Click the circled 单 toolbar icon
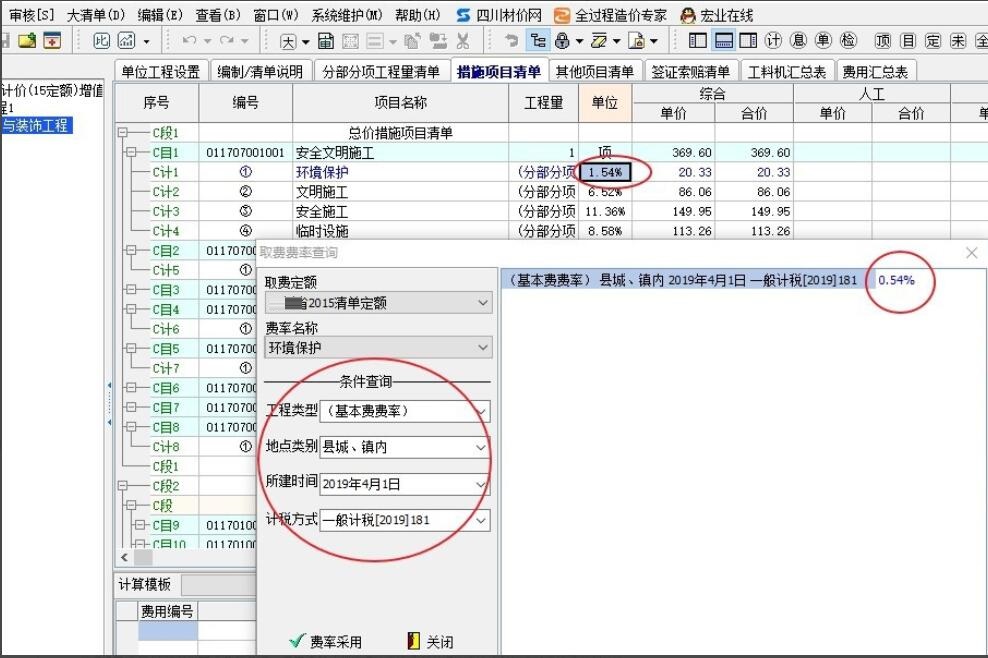 823,41
